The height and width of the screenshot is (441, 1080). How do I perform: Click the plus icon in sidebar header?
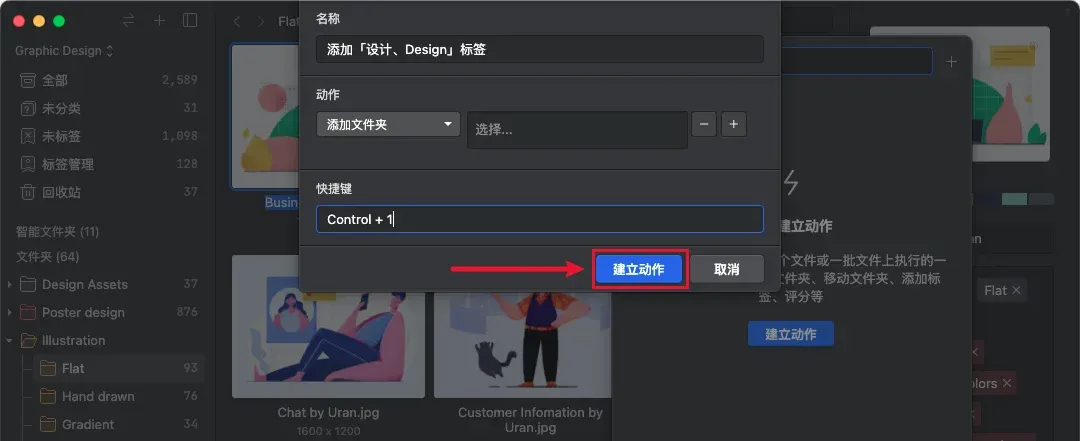159,21
